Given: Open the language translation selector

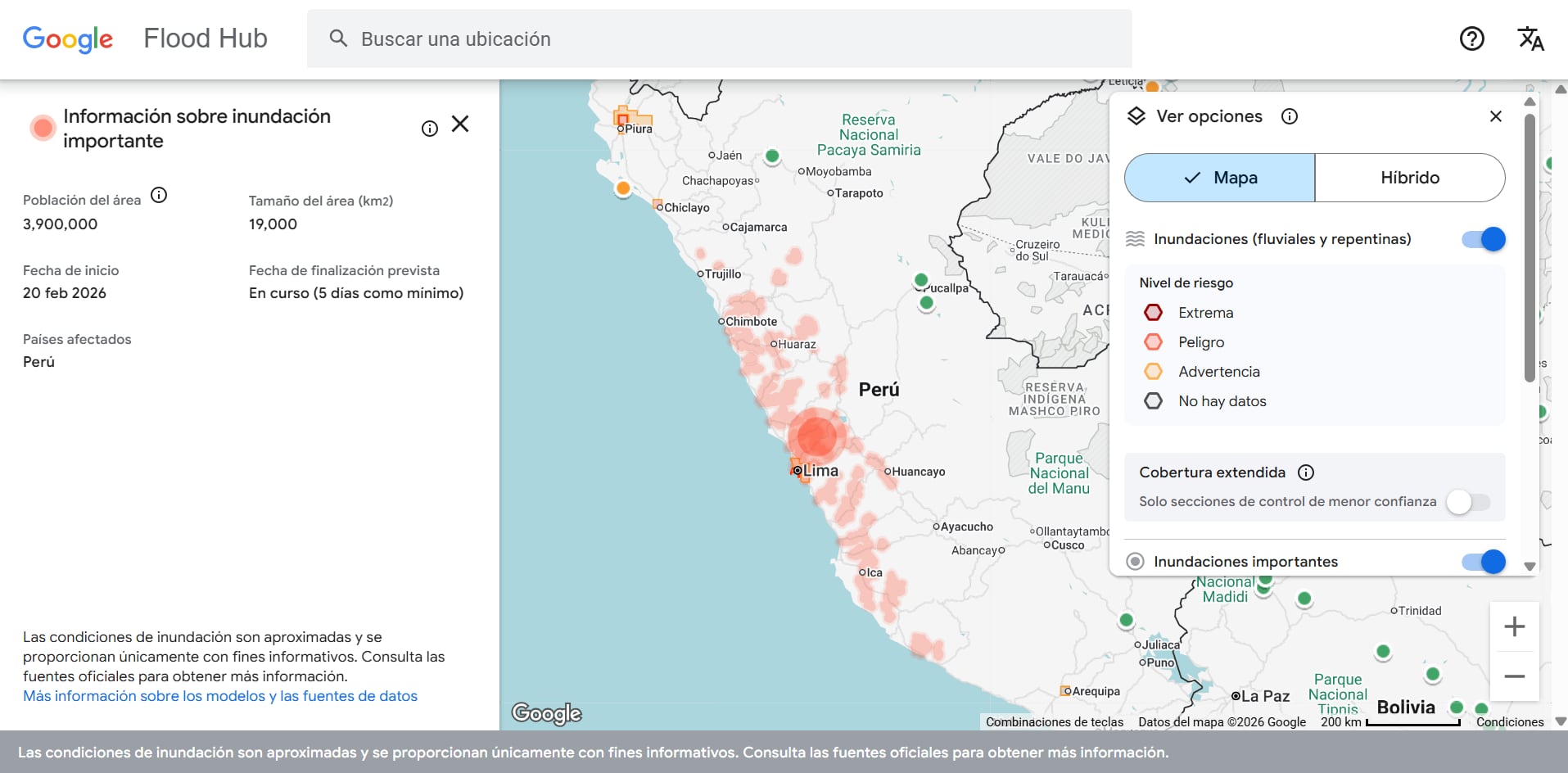Looking at the screenshot, I should click(1530, 38).
